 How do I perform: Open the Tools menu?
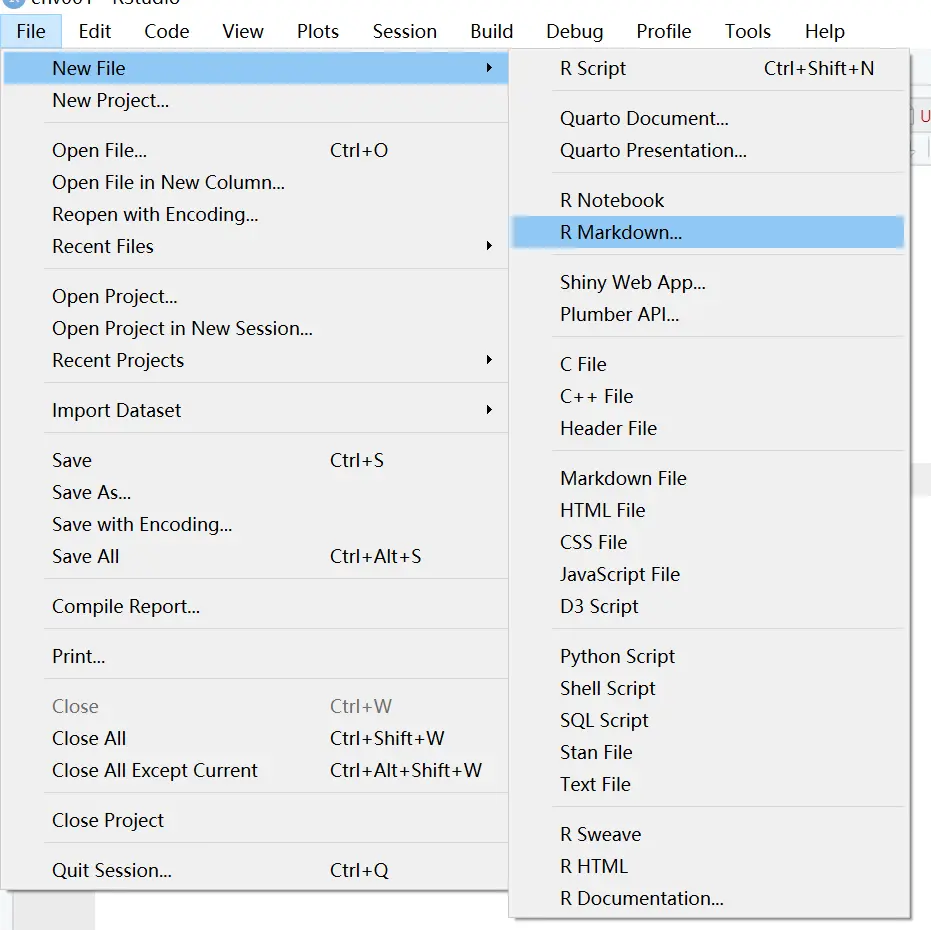pyautogui.click(x=748, y=31)
